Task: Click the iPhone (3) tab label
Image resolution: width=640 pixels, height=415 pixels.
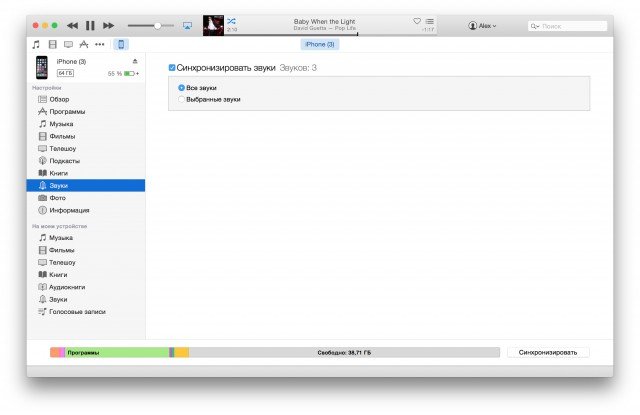Action: (319, 45)
